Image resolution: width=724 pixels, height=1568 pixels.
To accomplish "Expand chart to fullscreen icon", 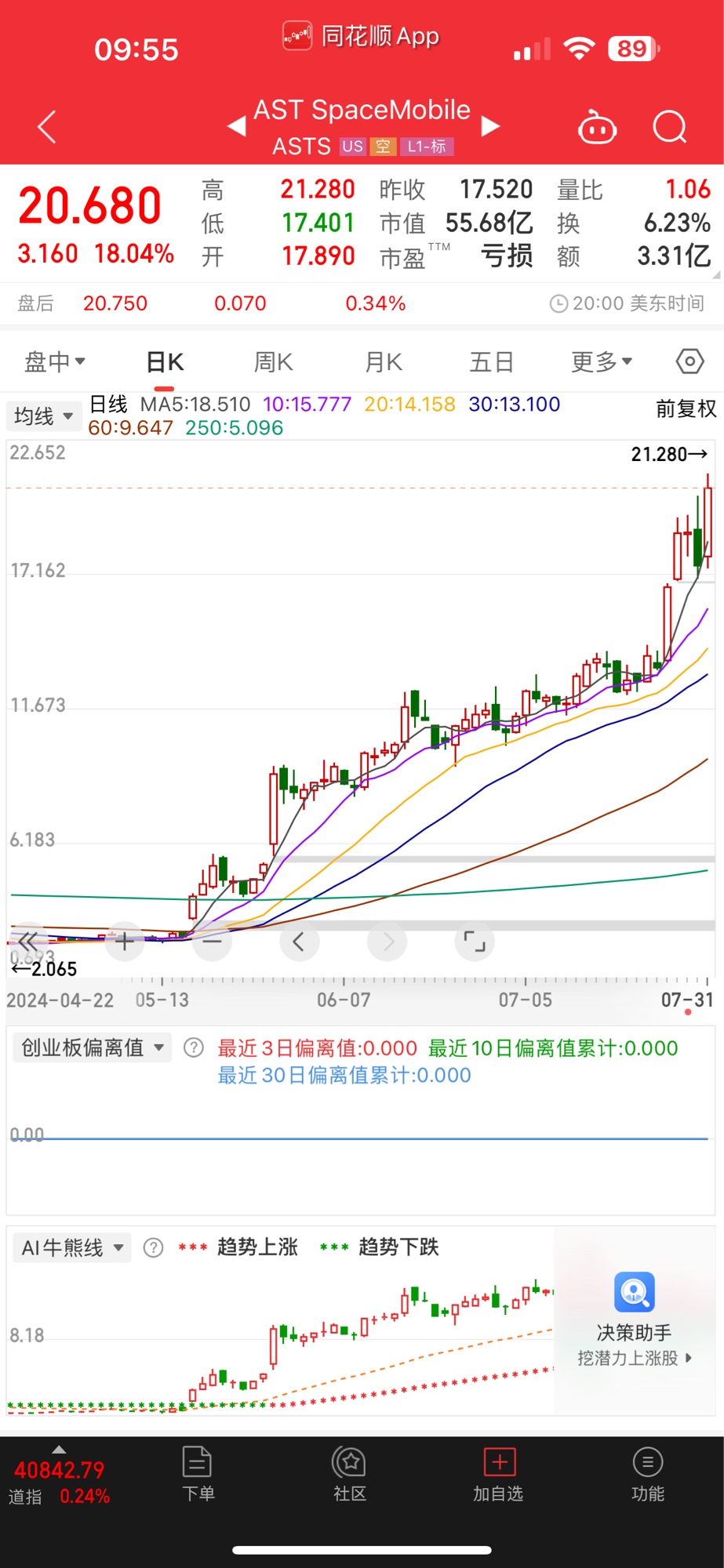I will [x=475, y=941].
